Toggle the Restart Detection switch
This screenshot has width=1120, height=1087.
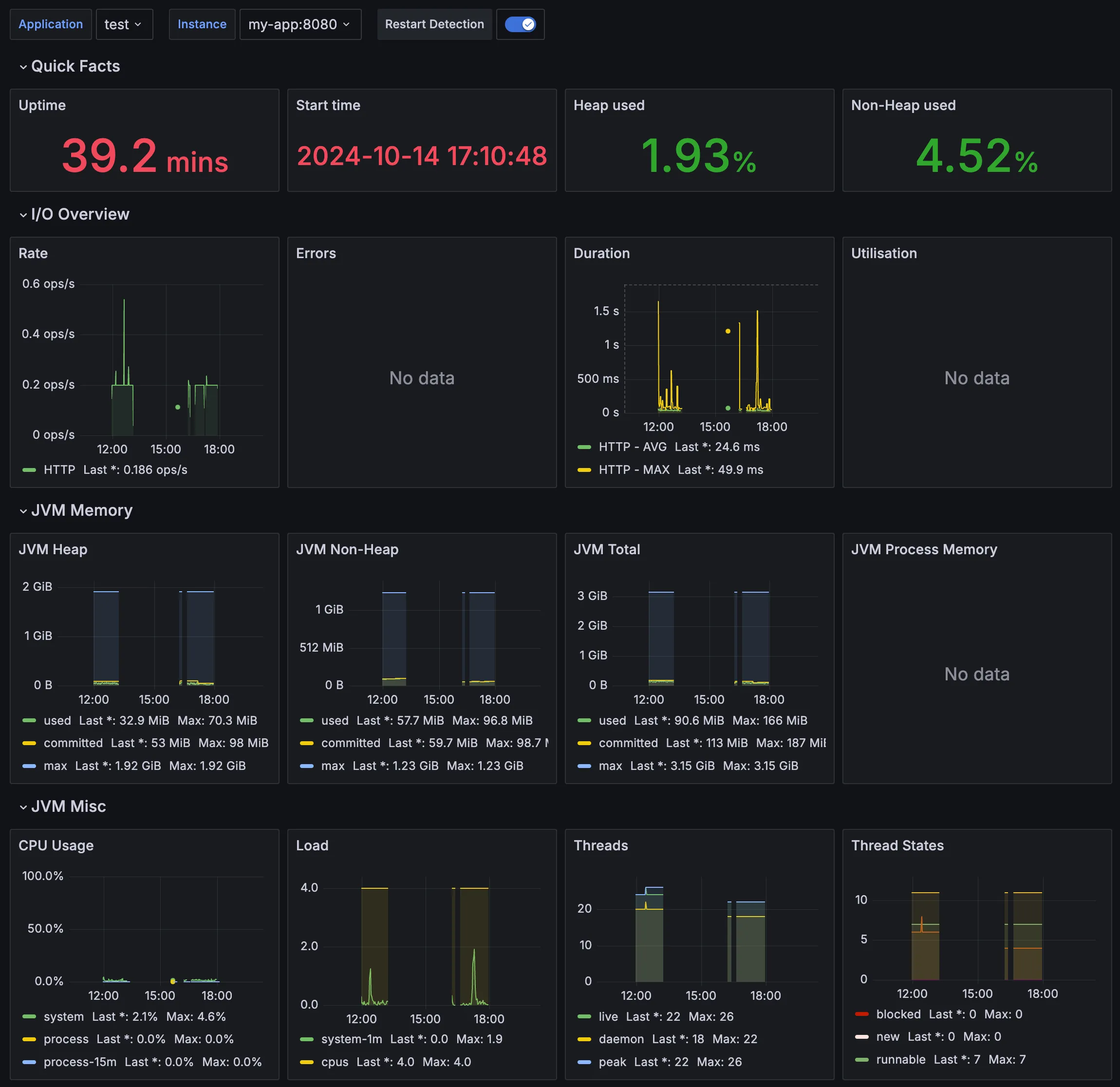pos(520,24)
